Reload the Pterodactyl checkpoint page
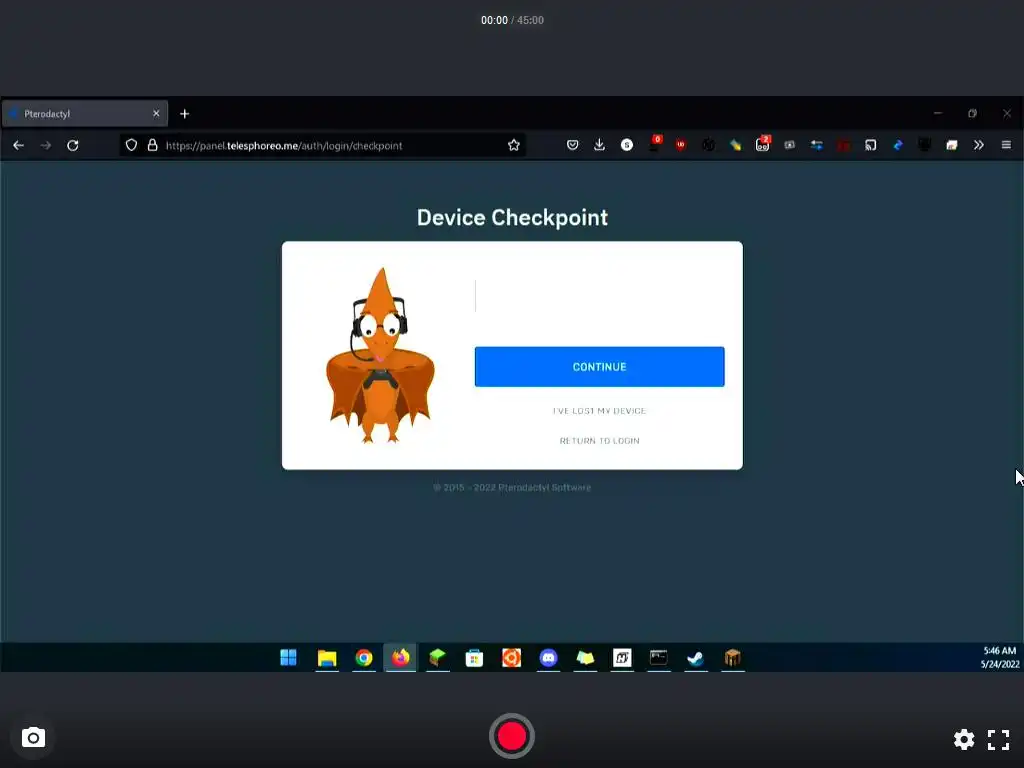The height and width of the screenshot is (768, 1024). click(x=72, y=145)
